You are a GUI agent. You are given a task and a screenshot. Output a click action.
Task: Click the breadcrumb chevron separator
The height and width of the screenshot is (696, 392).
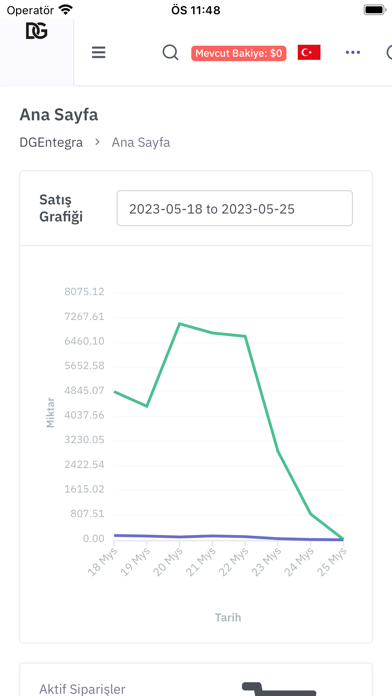pos(97,142)
